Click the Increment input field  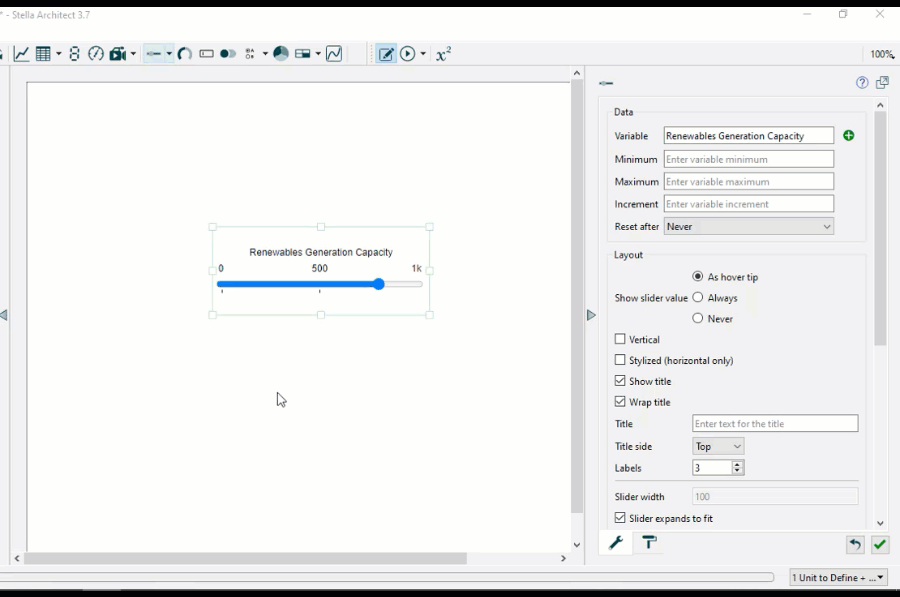(x=748, y=204)
